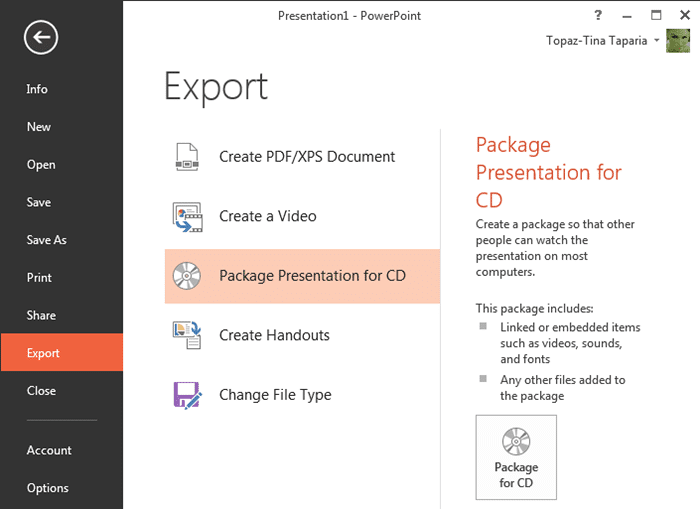
Task: Open the Print tab
Action: [62, 278]
